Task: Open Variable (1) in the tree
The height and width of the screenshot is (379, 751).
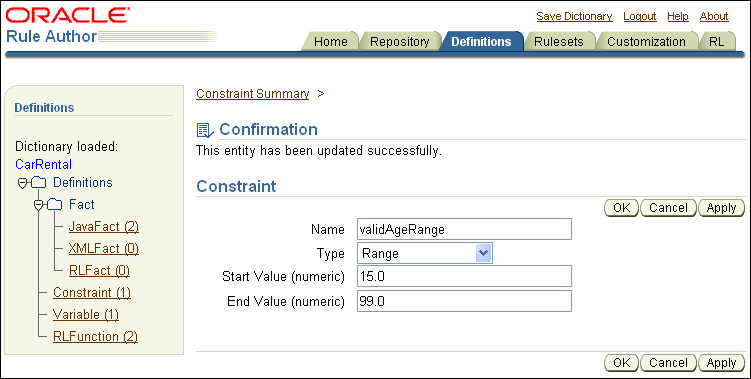Action: point(86,314)
